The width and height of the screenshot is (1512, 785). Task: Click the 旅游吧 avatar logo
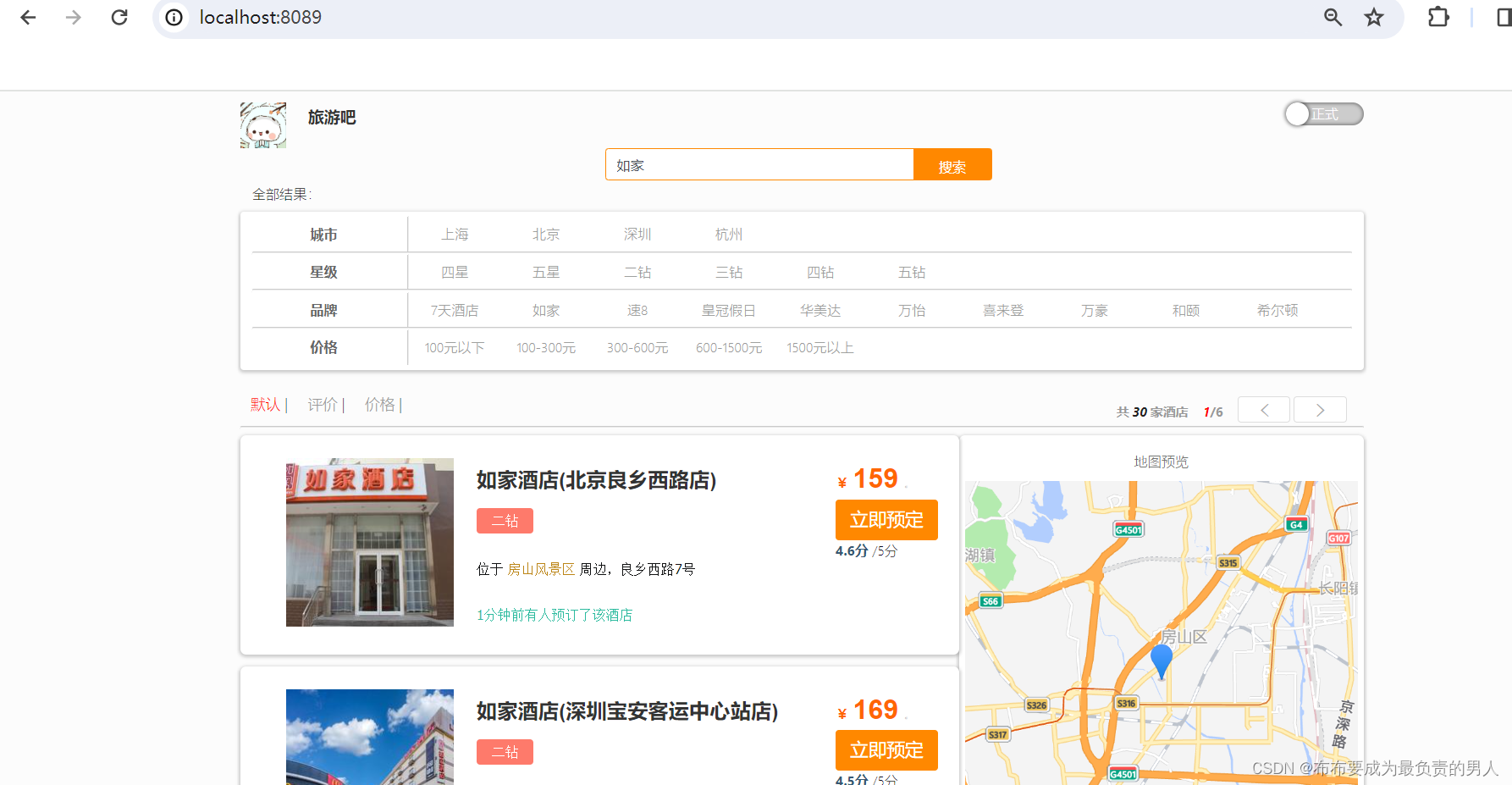pyautogui.click(x=263, y=125)
